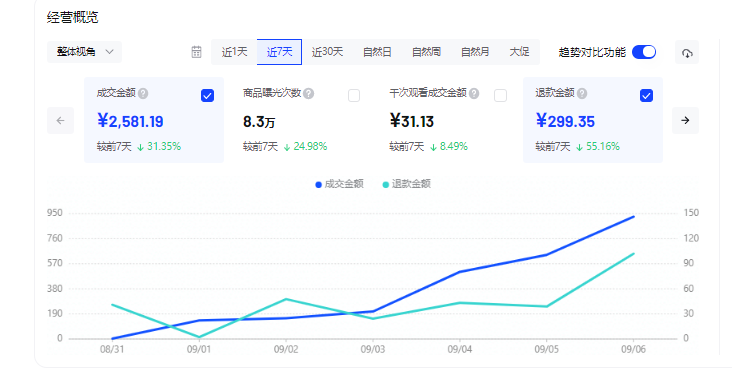Open the calendar date picker icon
The height and width of the screenshot is (381, 732).
pyautogui.click(x=197, y=52)
